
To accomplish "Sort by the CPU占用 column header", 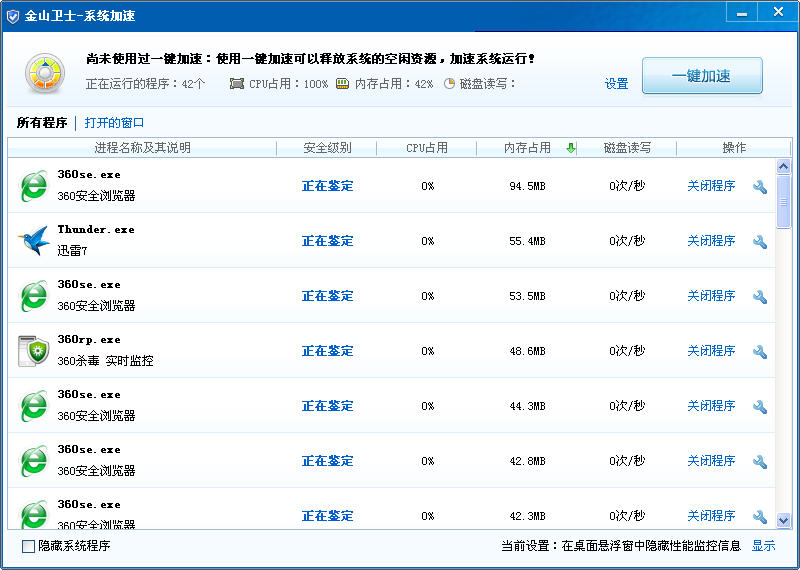I will click(427, 148).
